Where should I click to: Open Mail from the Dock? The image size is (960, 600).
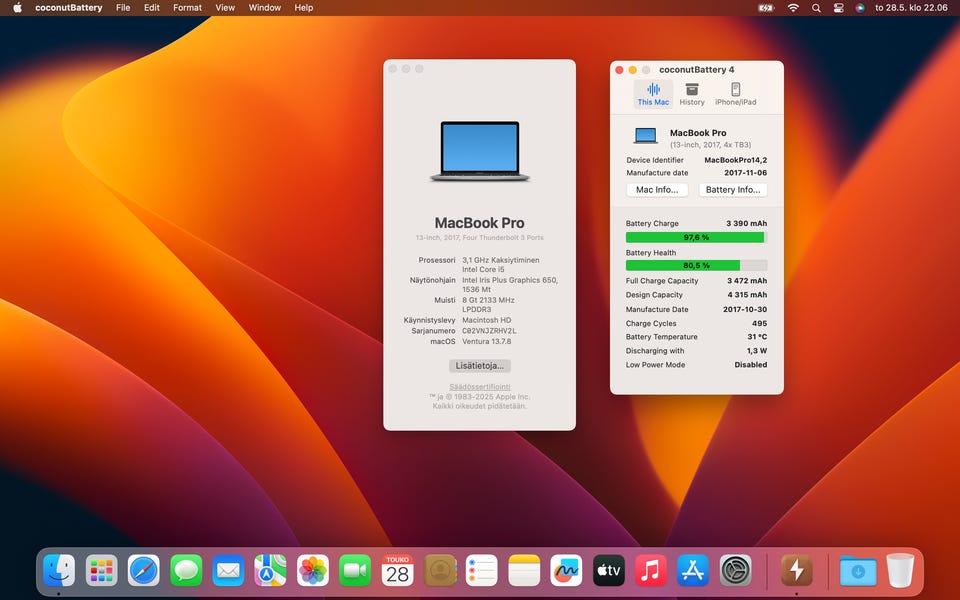pos(228,571)
